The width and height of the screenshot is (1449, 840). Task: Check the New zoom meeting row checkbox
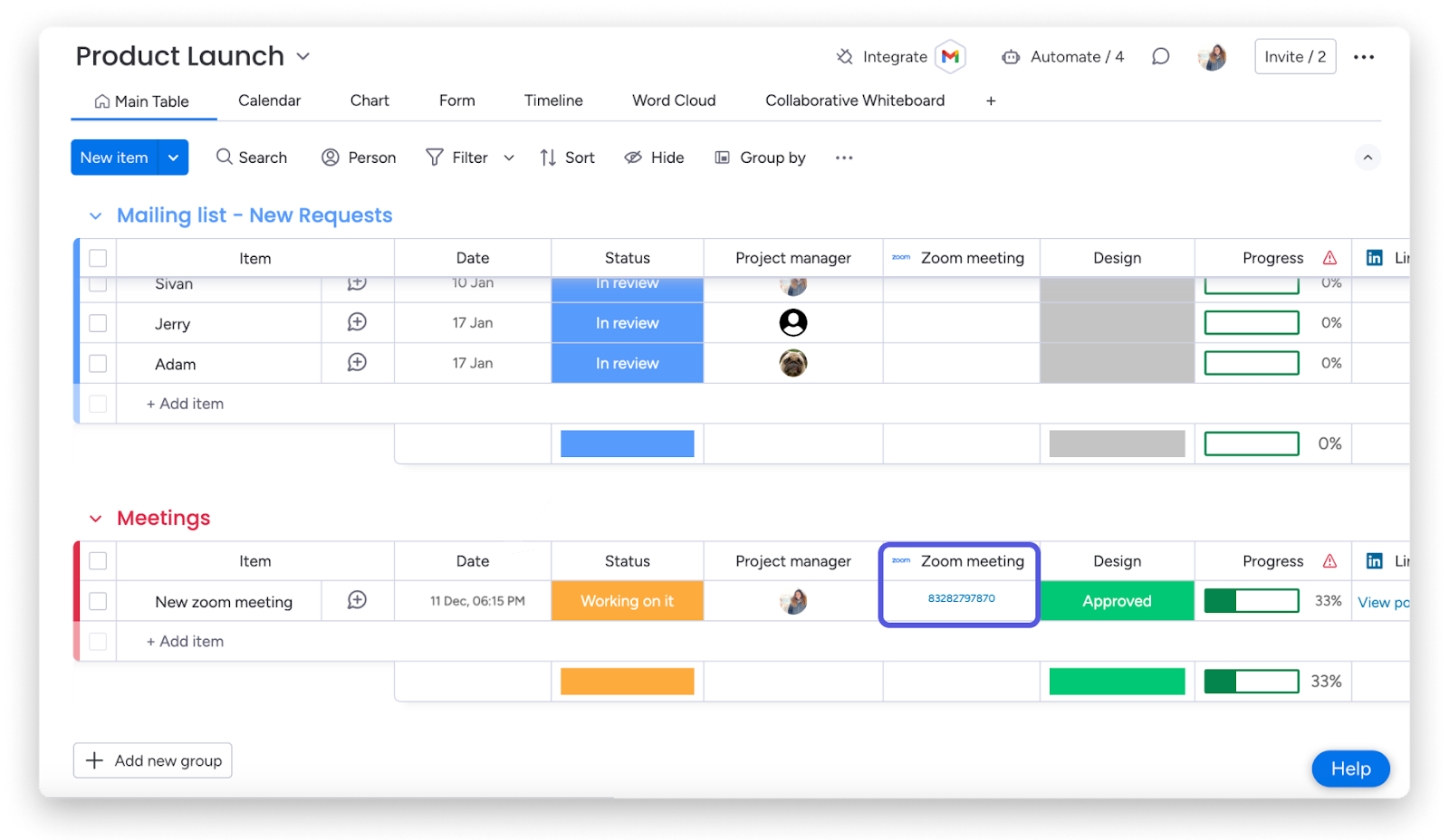point(97,600)
